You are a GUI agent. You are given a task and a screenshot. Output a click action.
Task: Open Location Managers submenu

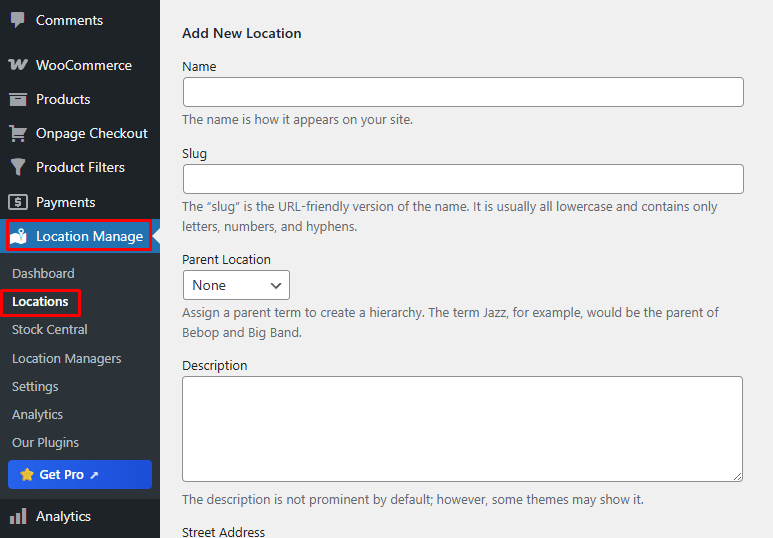67,359
